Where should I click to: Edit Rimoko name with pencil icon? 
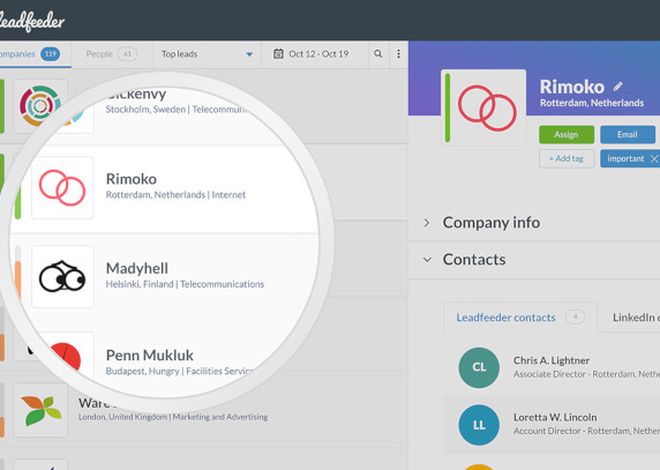(617, 87)
